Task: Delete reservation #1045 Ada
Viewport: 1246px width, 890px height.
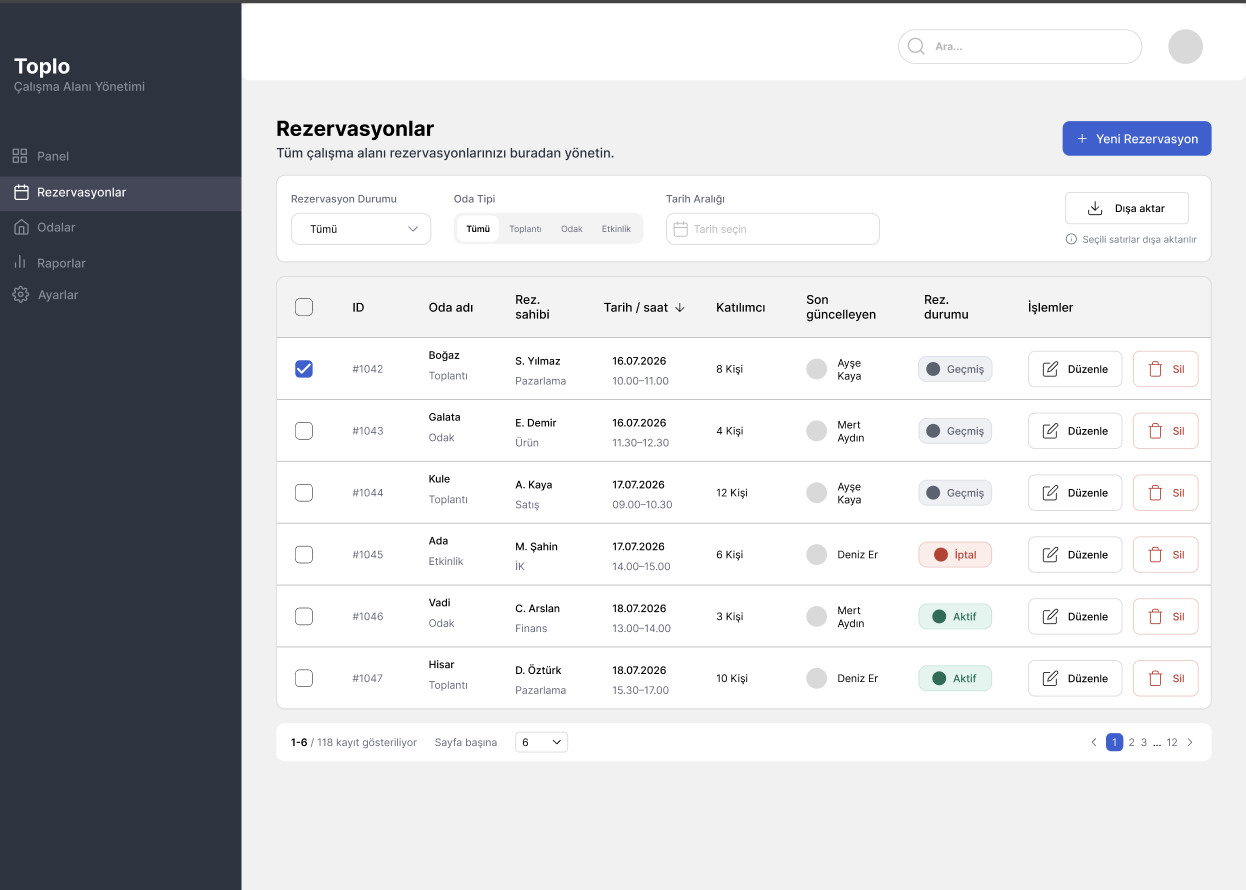Action: pyautogui.click(x=1165, y=555)
